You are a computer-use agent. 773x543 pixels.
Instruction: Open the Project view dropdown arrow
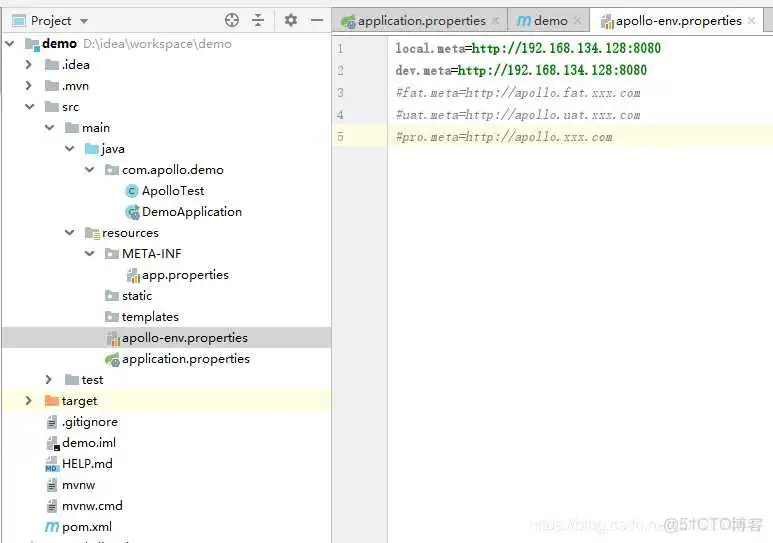pyautogui.click(x=84, y=21)
